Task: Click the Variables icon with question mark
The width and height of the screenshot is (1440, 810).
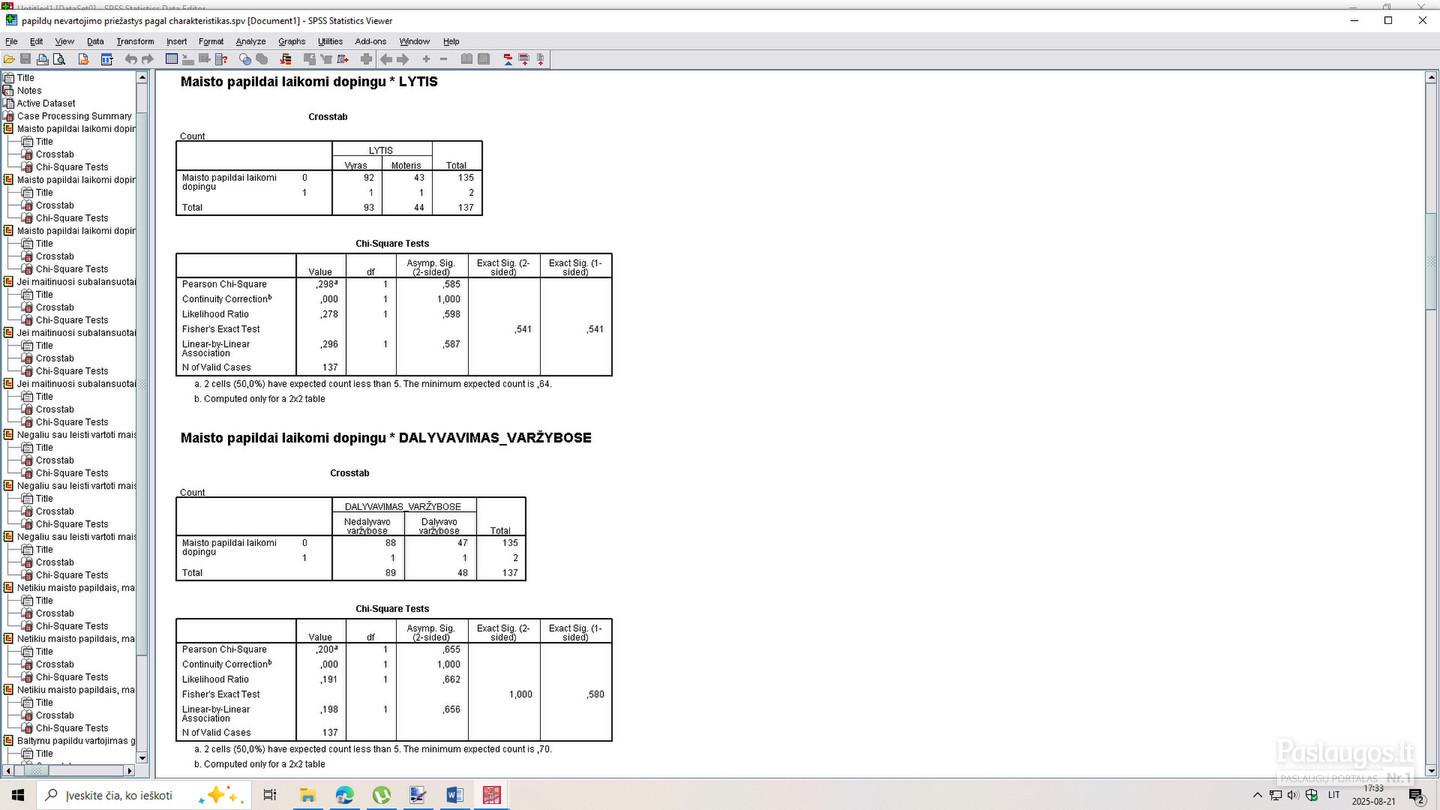Action: point(221,60)
